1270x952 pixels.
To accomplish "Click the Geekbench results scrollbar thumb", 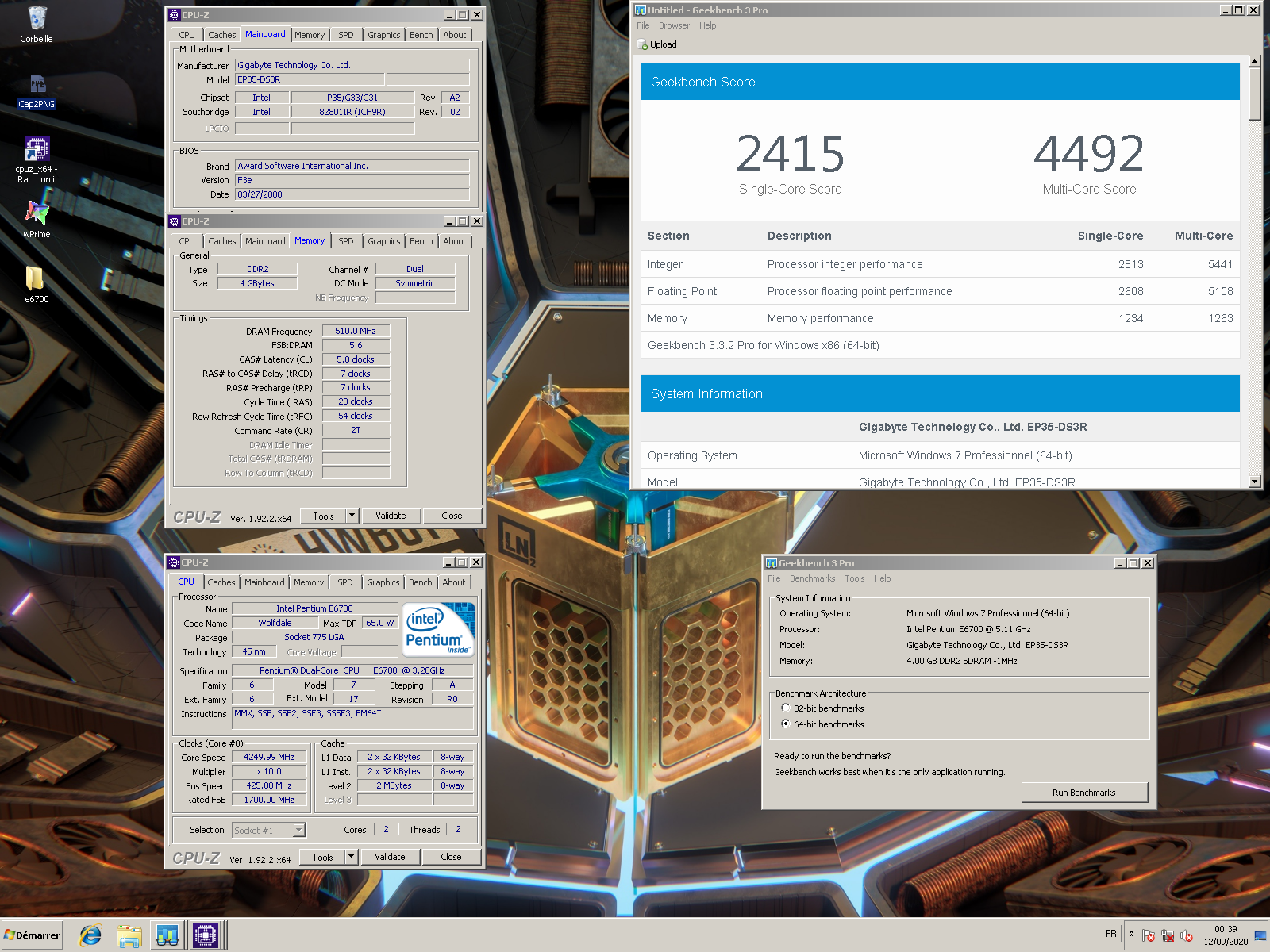I will pyautogui.click(x=1254, y=94).
